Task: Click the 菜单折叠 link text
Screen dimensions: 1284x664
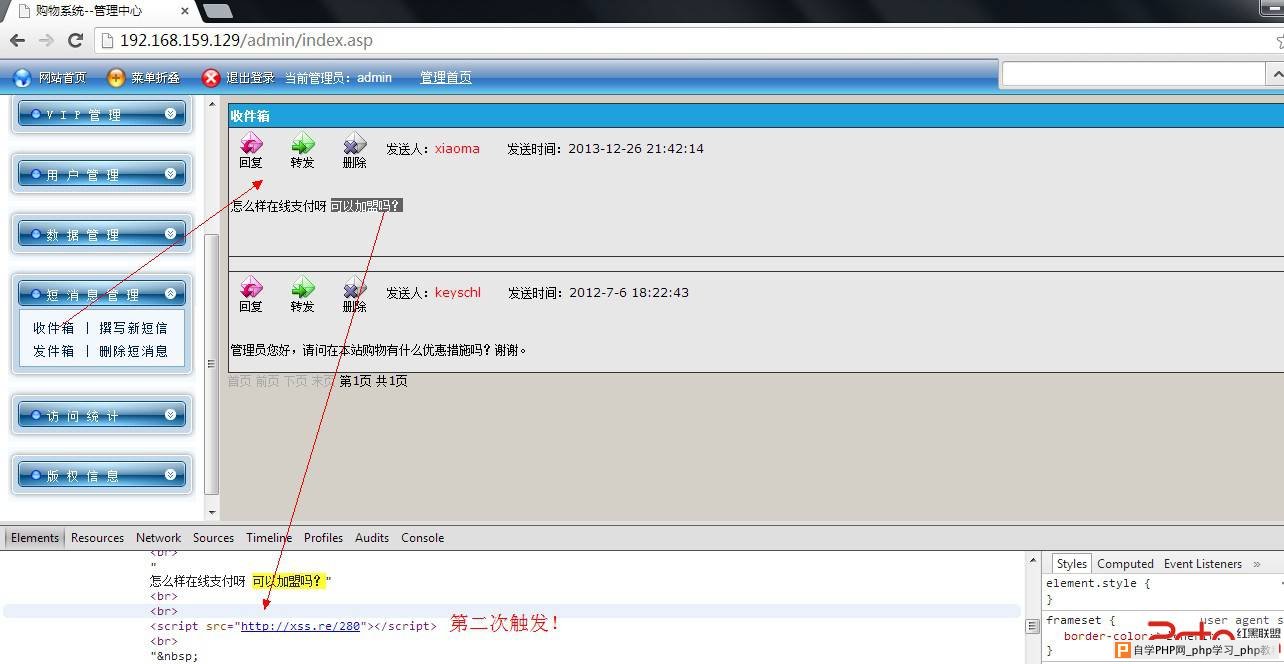Action: click(x=155, y=78)
